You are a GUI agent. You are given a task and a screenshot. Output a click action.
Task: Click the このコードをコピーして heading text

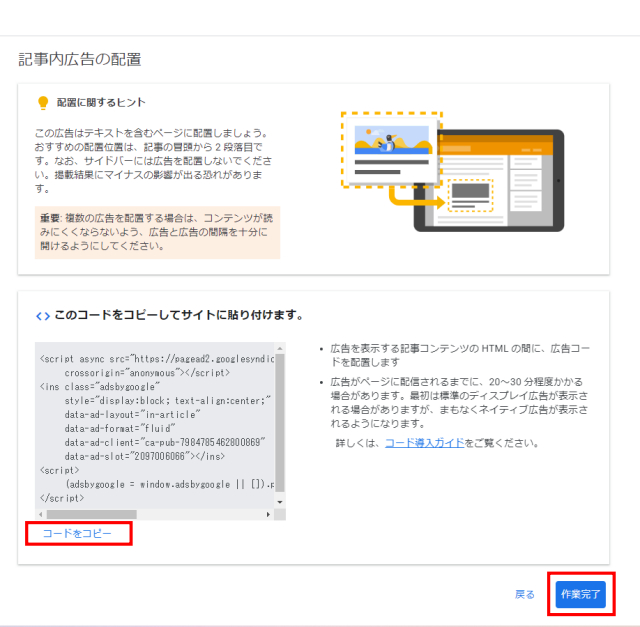[179, 315]
